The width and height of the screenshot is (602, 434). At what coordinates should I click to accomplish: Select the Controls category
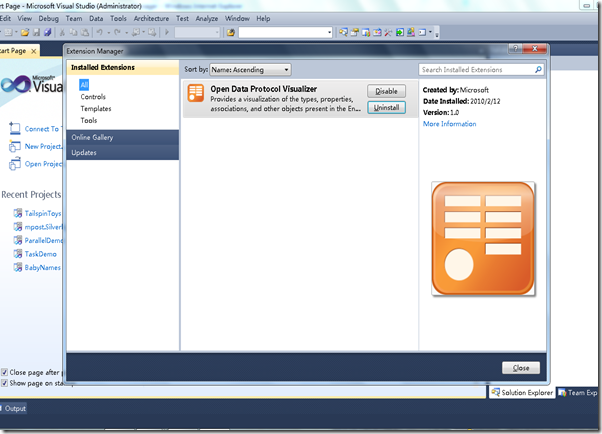[93, 97]
